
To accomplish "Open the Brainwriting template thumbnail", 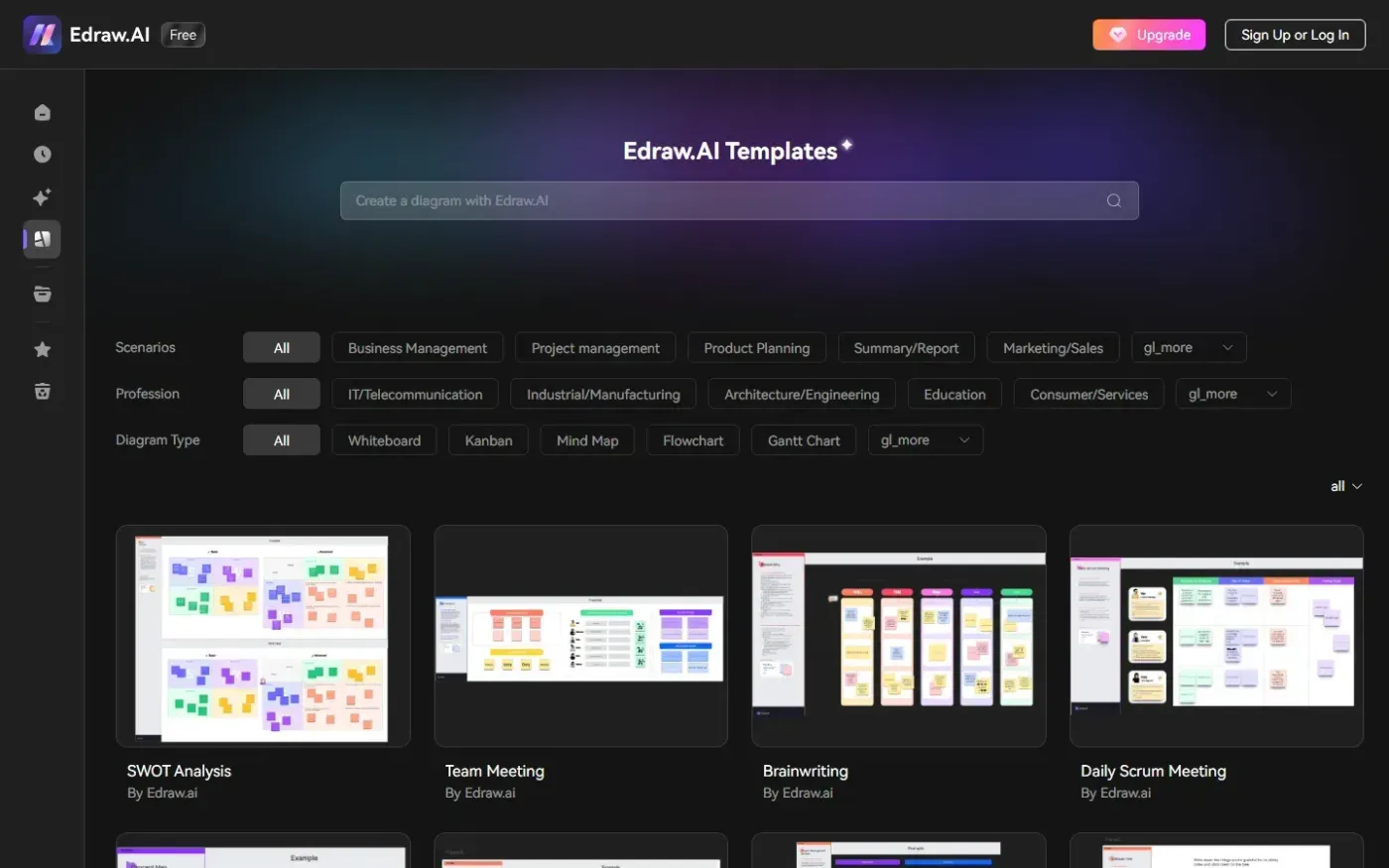I will coord(899,636).
